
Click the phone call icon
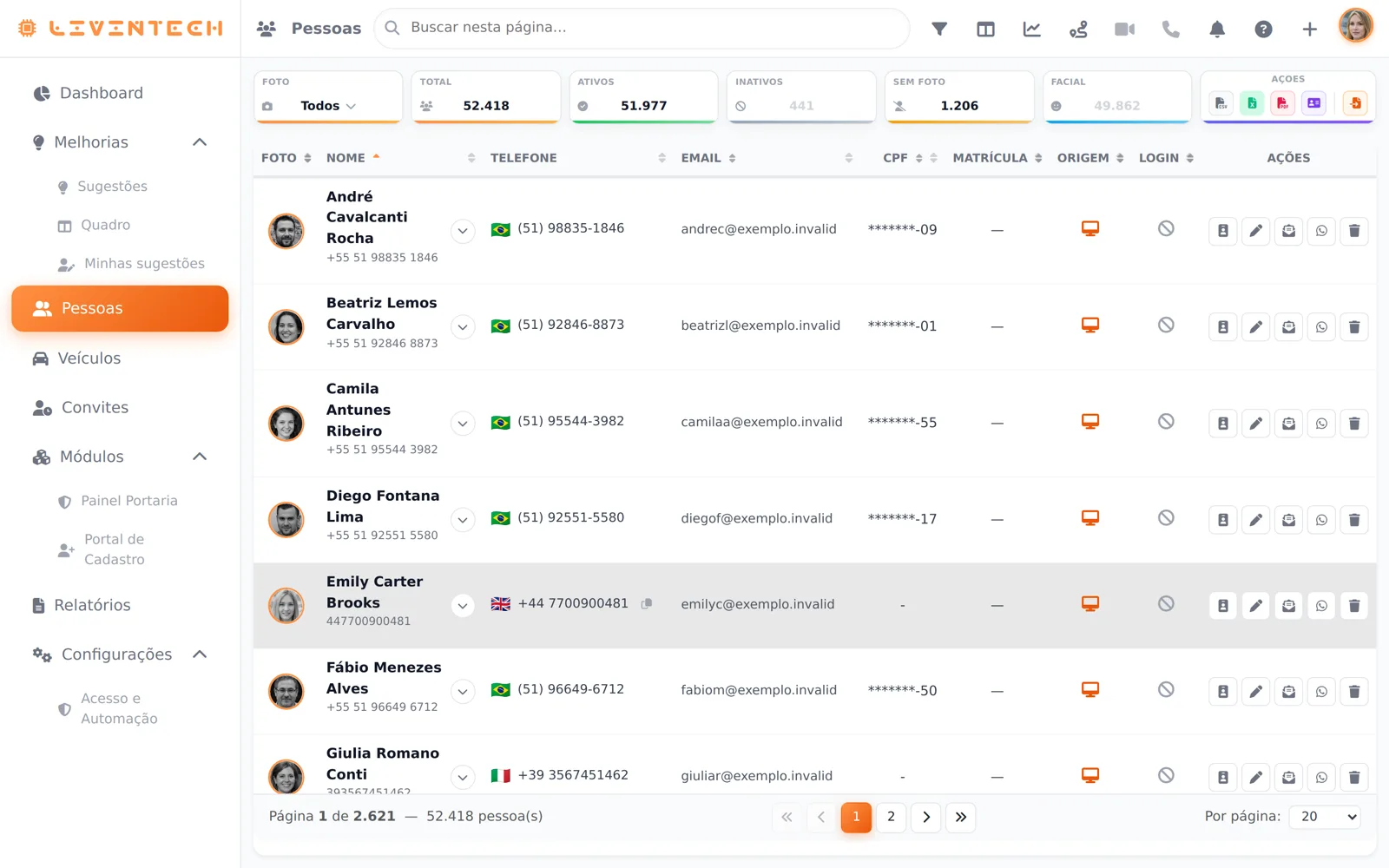pyautogui.click(x=1171, y=29)
